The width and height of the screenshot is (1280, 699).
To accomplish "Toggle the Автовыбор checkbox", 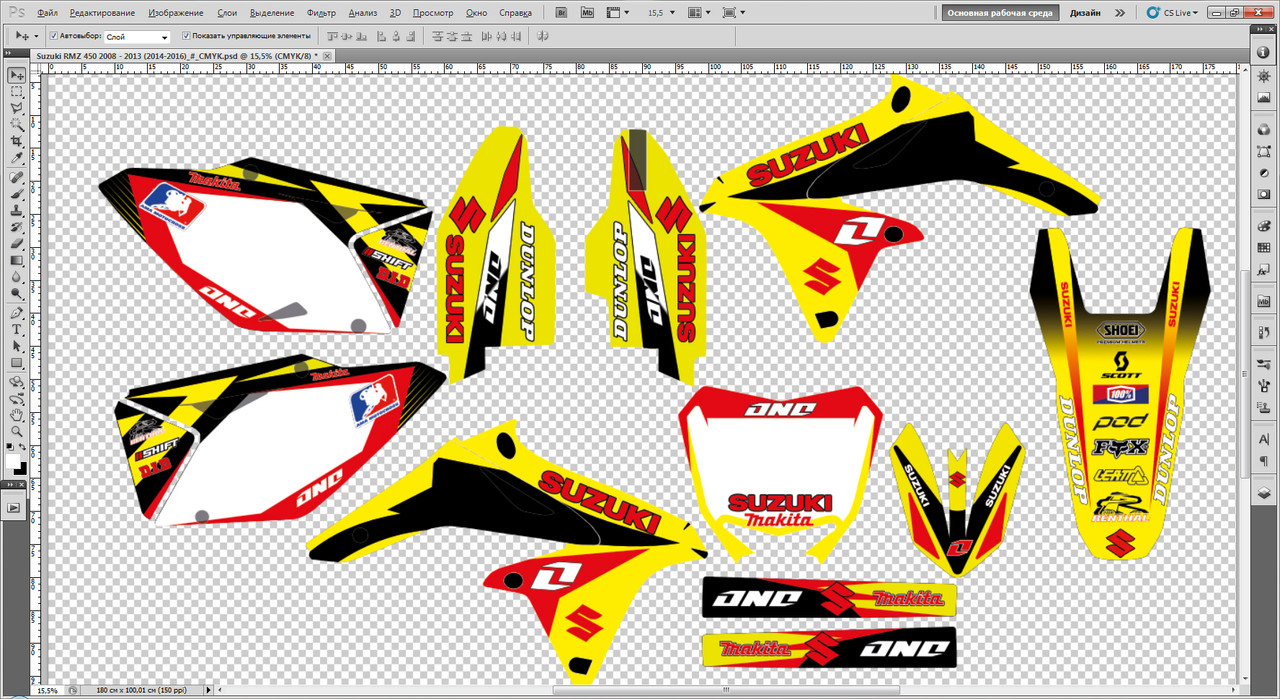I will click(x=53, y=35).
